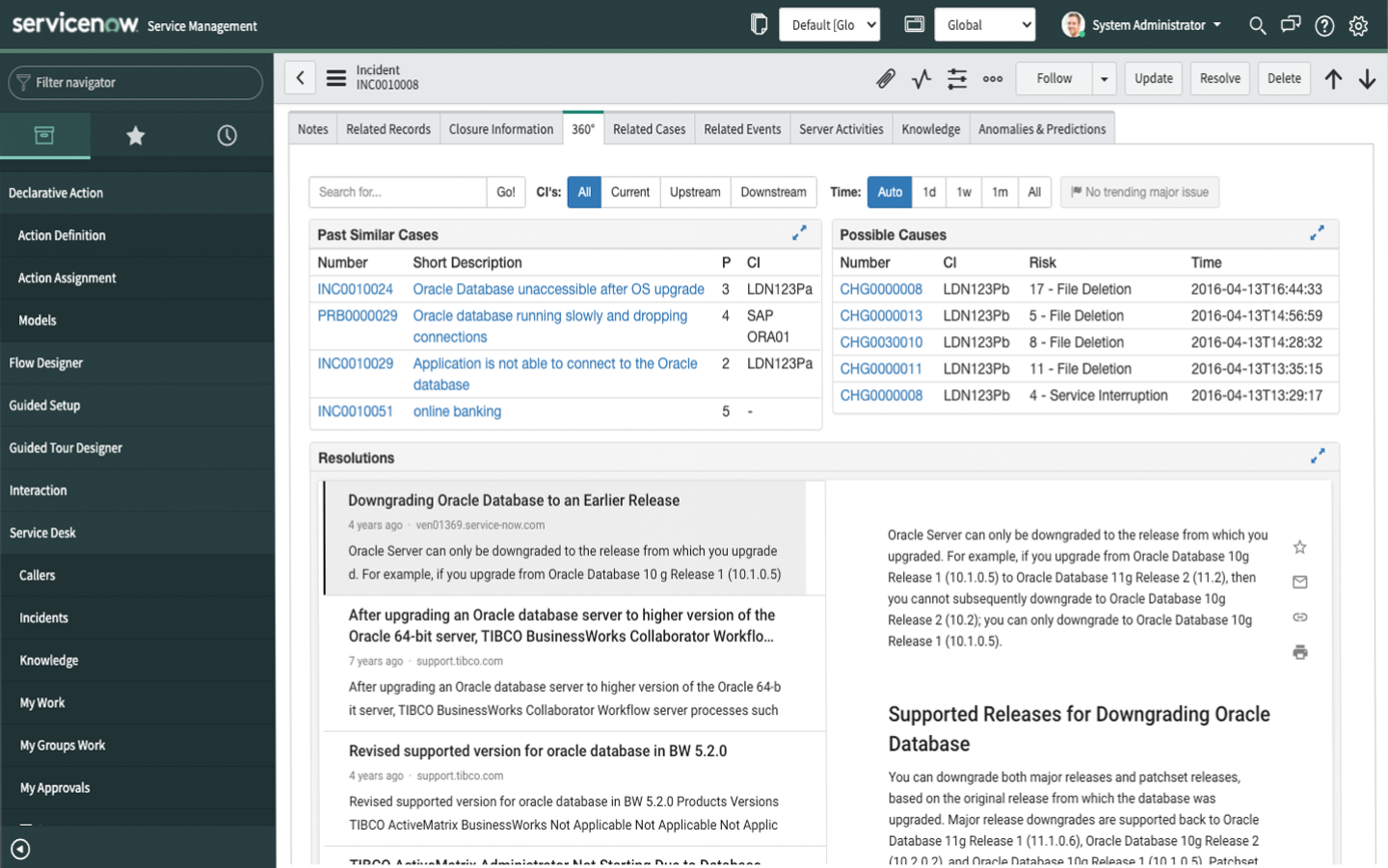This screenshot has height=868, width=1388.
Task: Open the more options ellipsis icon
Action: [993, 79]
